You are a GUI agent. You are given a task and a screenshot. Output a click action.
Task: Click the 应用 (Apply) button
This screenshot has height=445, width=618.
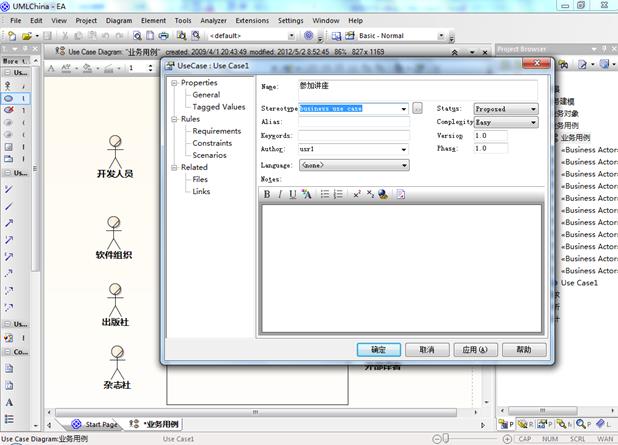tap(475, 350)
